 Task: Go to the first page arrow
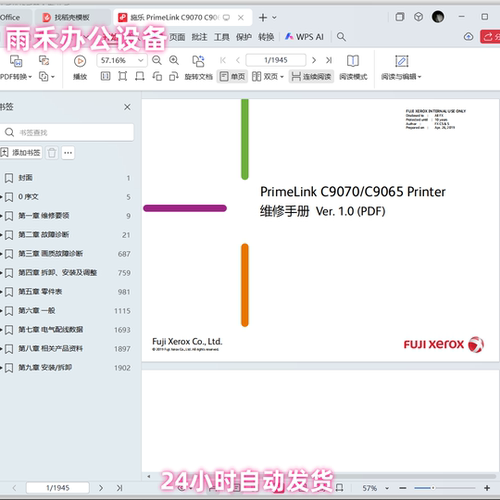[223, 60]
